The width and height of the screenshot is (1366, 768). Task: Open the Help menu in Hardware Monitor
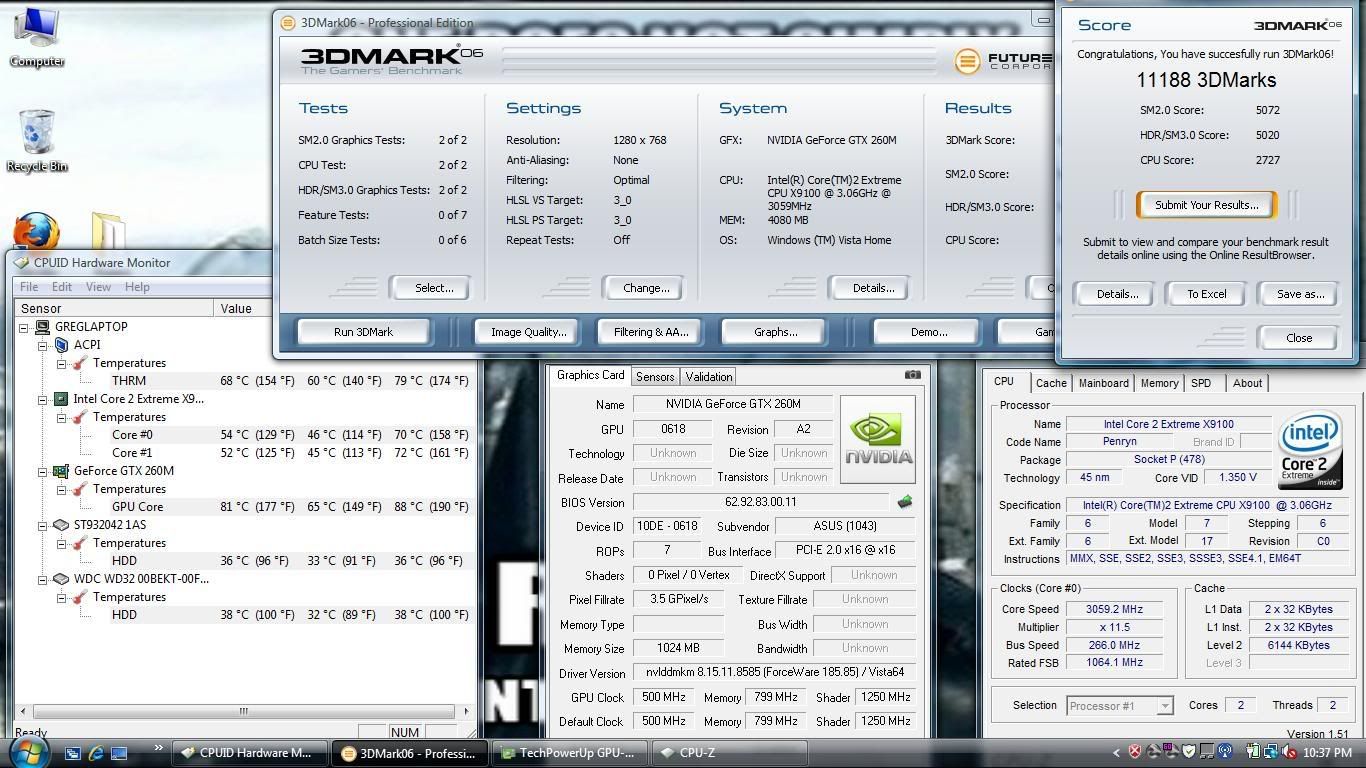[x=137, y=286]
